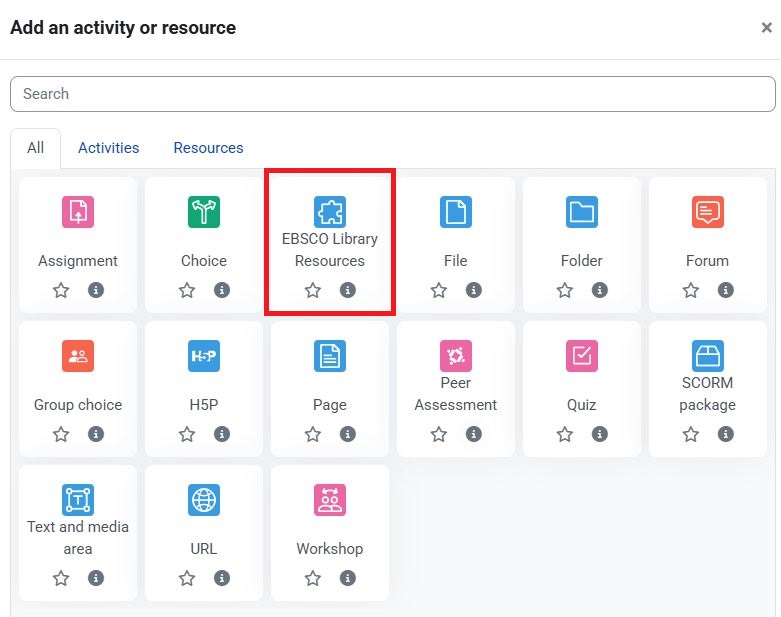Image resolution: width=781 pixels, height=617 pixels.
Task: Click the Peer Assessment label link
Action: pos(455,394)
